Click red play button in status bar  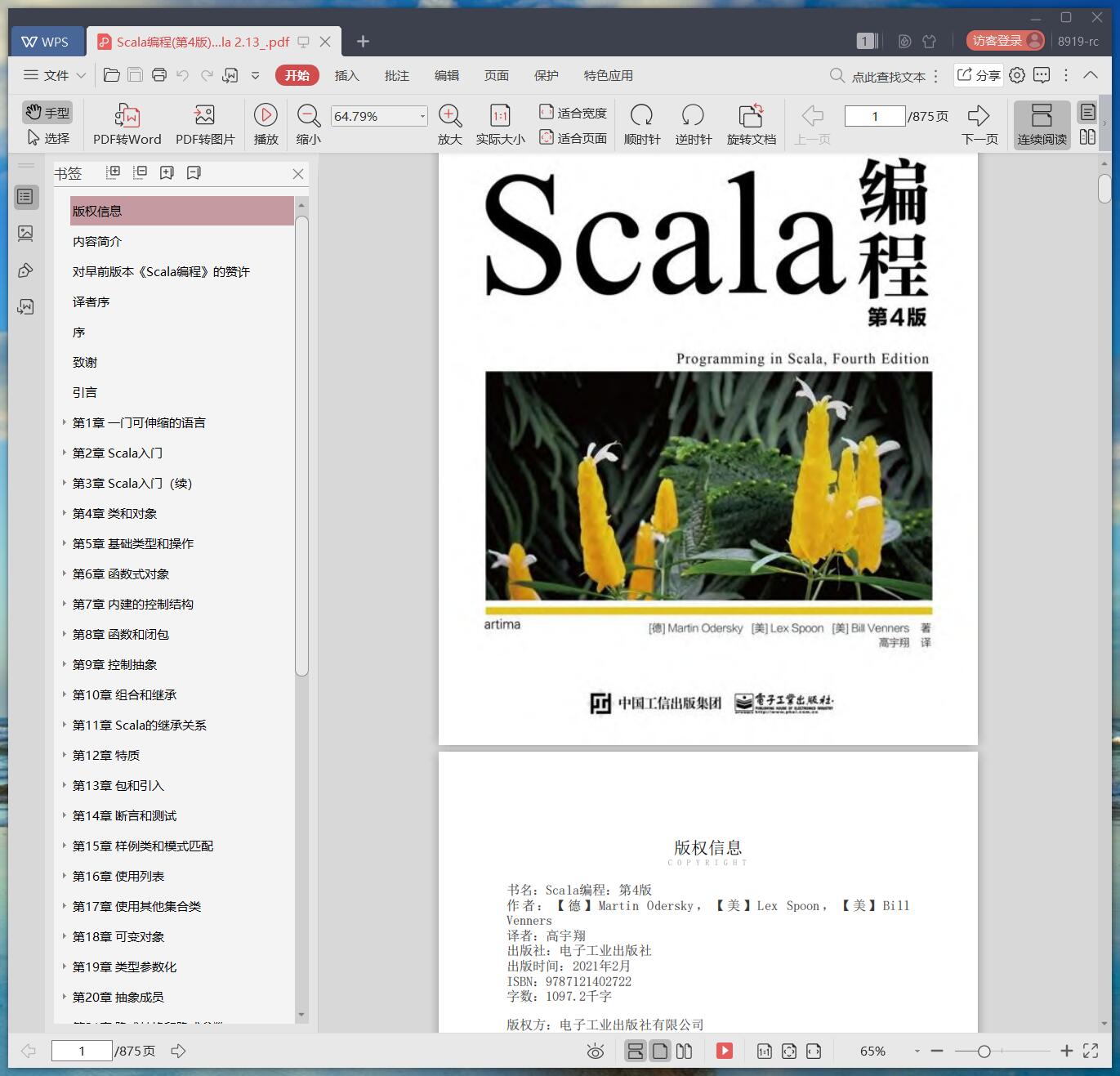click(725, 1051)
